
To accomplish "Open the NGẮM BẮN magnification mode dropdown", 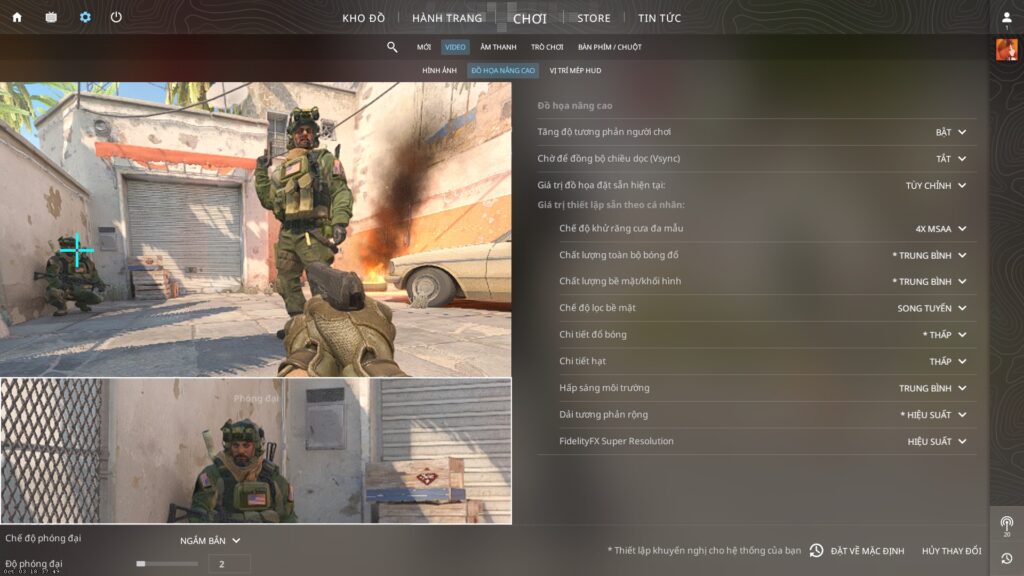I will (210, 541).
